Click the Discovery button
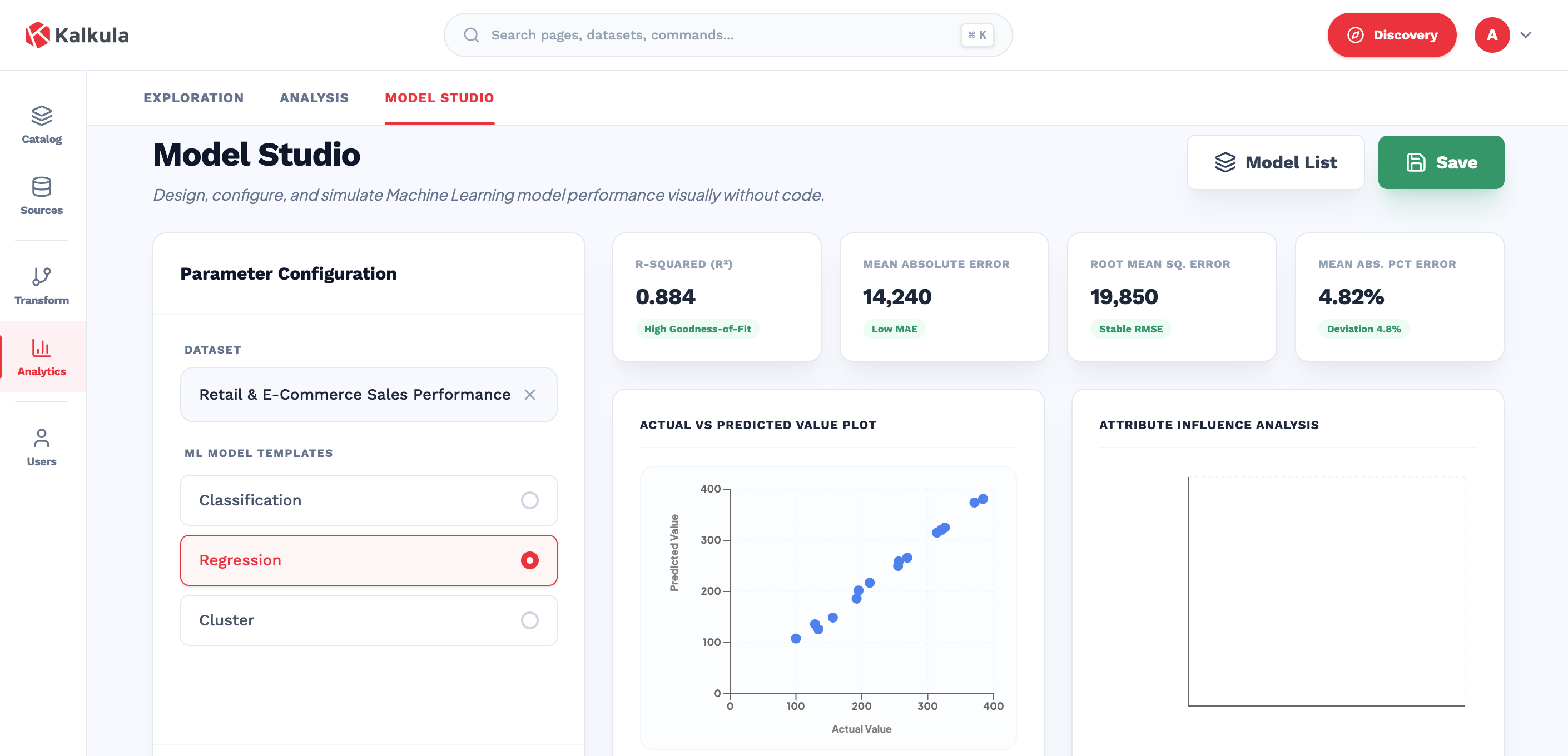 pyautogui.click(x=1392, y=34)
